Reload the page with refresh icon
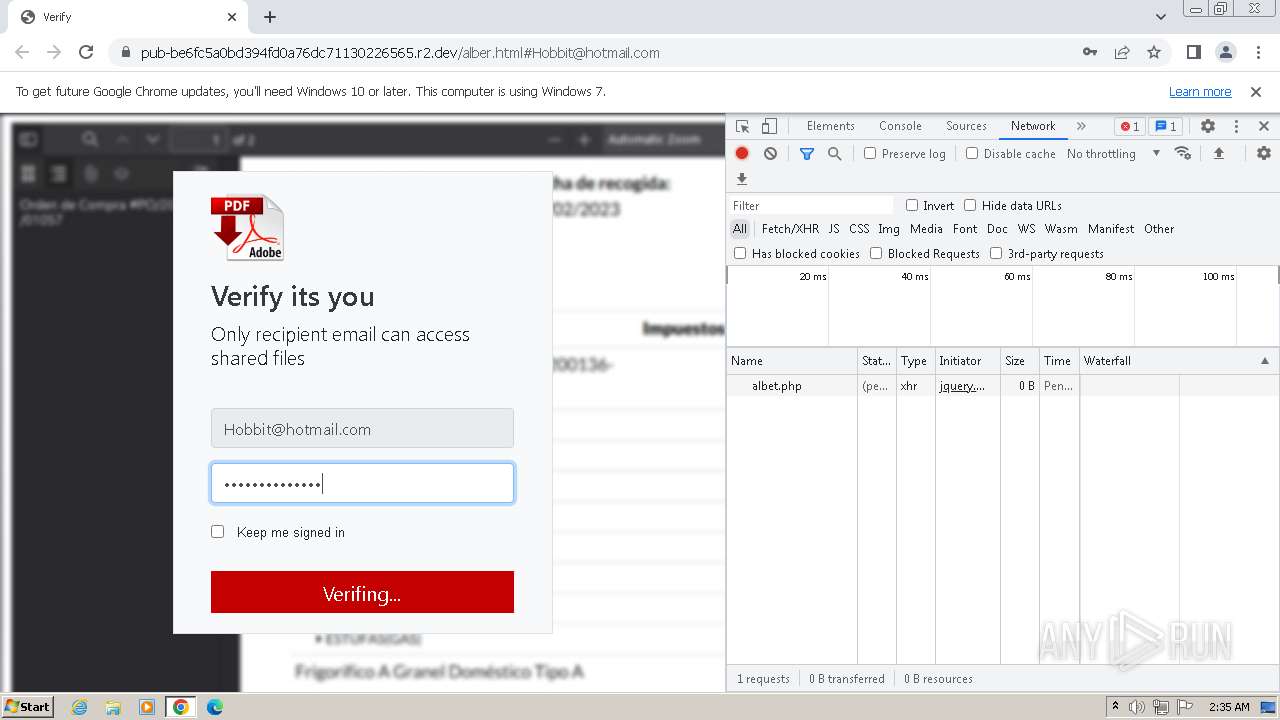Screen dimensions: 1280x720 [86, 52]
